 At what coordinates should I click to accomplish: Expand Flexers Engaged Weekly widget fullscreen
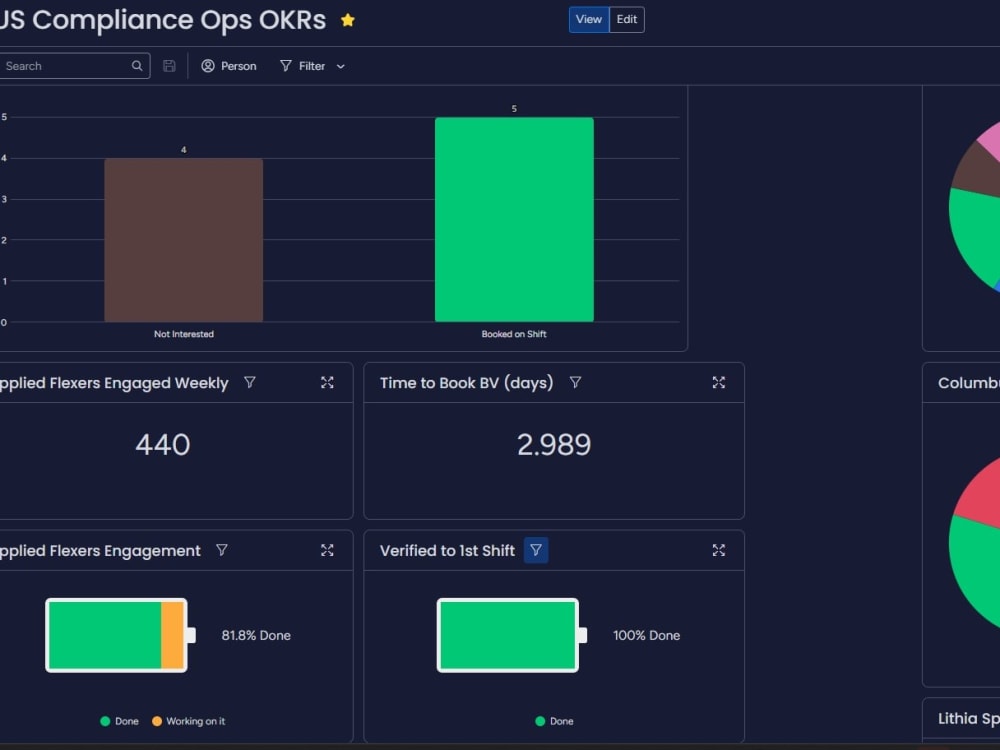click(327, 382)
